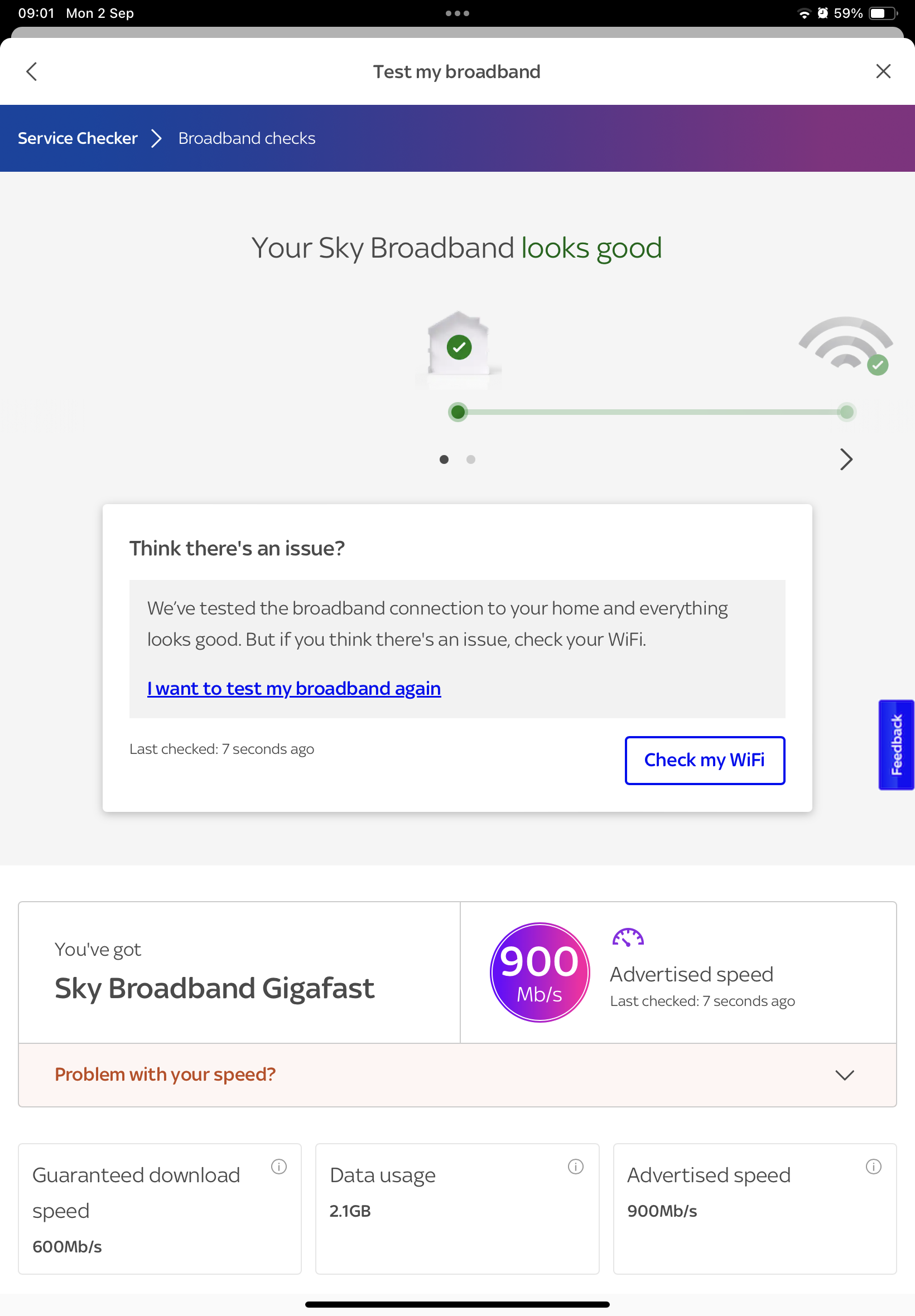Image resolution: width=915 pixels, height=1316 pixels.
Task: Click 'I want to test my broadband again'
Action: (x=293, y=688)
